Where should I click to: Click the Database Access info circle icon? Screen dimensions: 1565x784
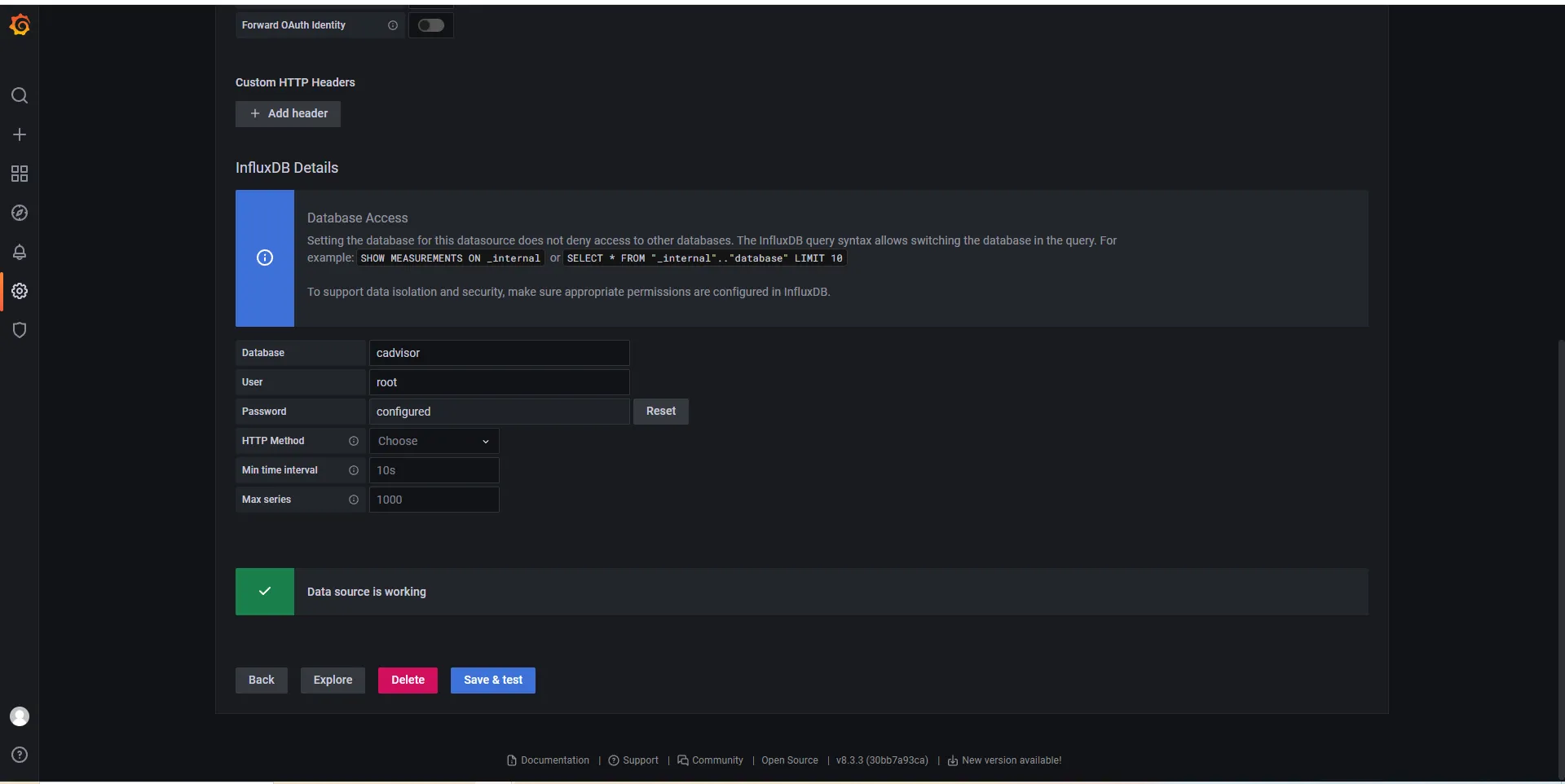(265, 258)
